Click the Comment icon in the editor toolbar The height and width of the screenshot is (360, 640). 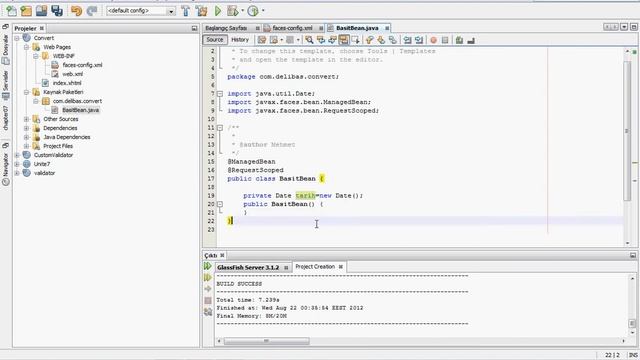[x=460, y=40]
